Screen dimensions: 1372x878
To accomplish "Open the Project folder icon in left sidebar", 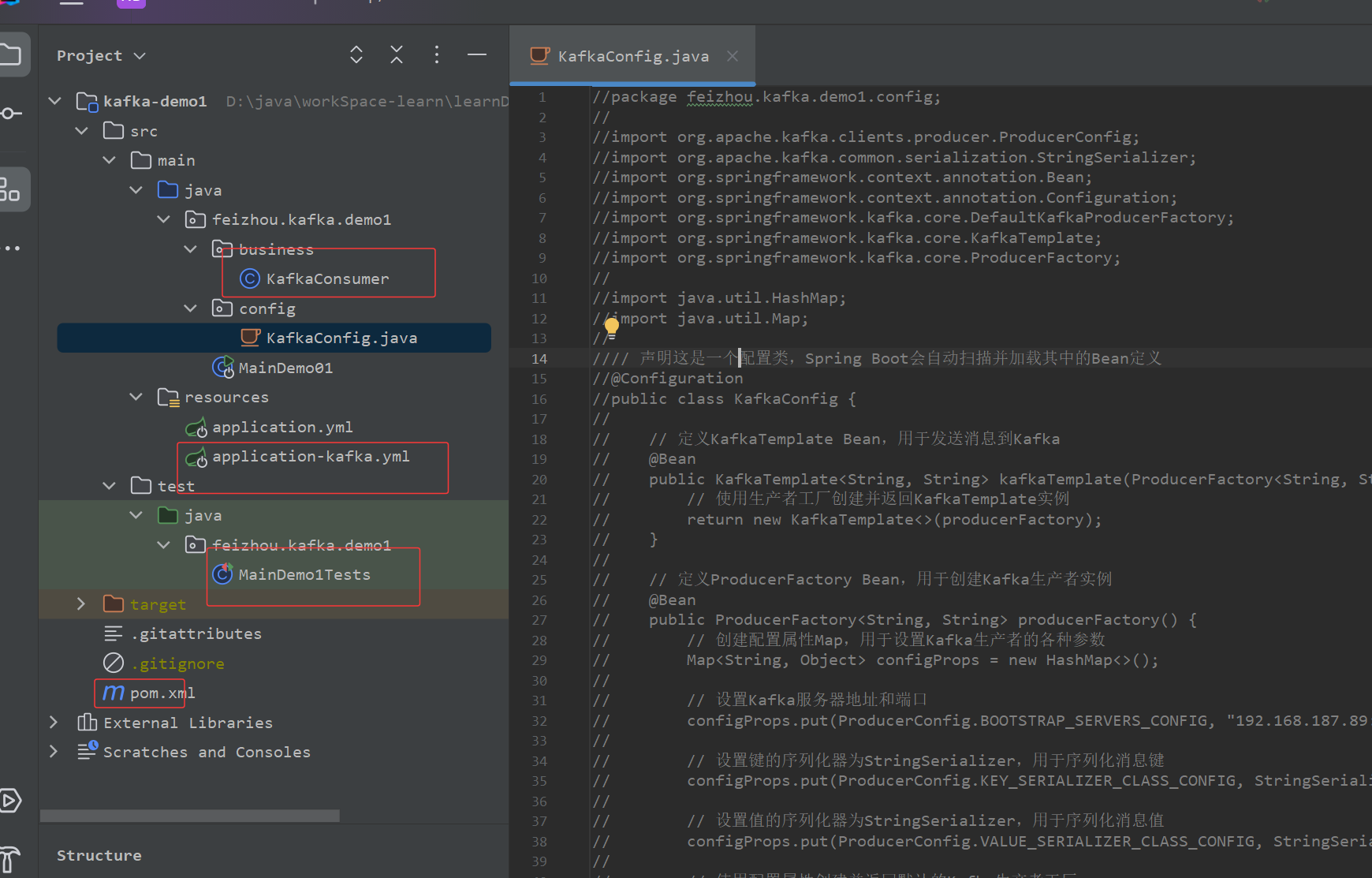I will (x=11, y=54).
